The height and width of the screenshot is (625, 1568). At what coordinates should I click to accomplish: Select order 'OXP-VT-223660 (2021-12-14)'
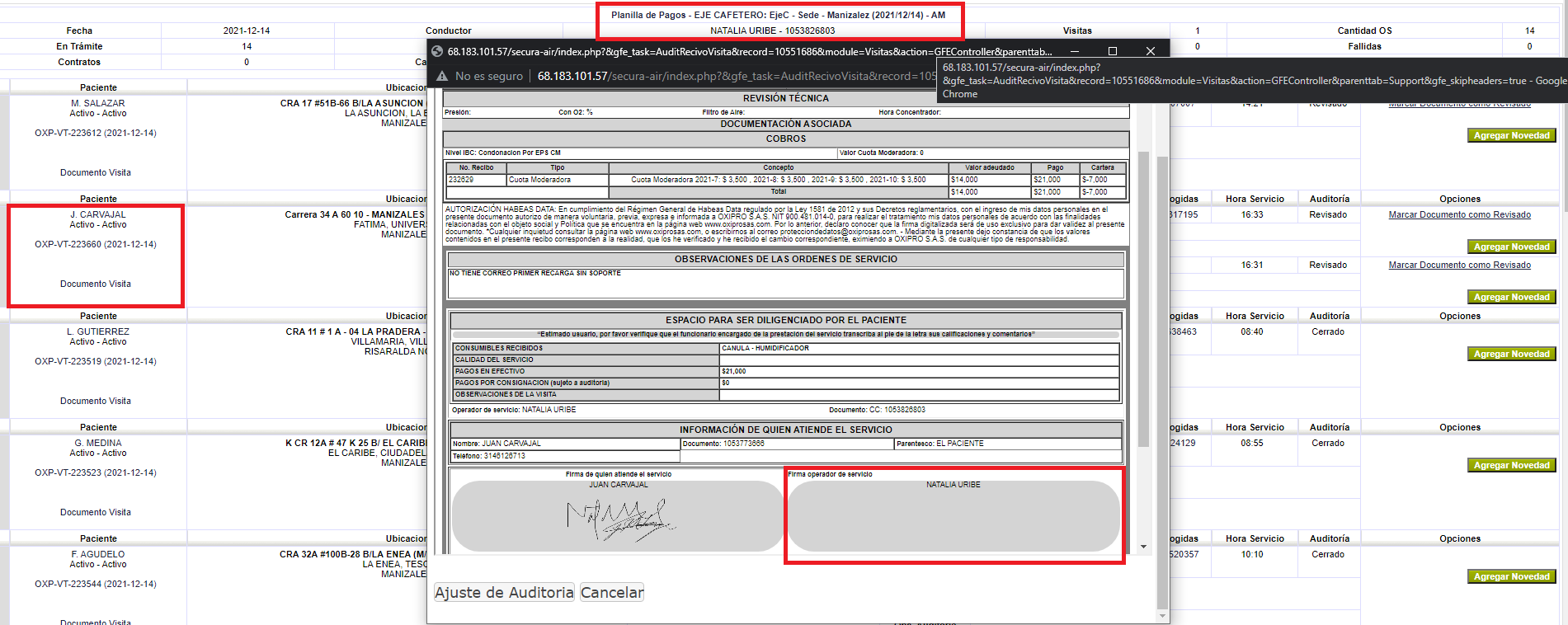96,244
